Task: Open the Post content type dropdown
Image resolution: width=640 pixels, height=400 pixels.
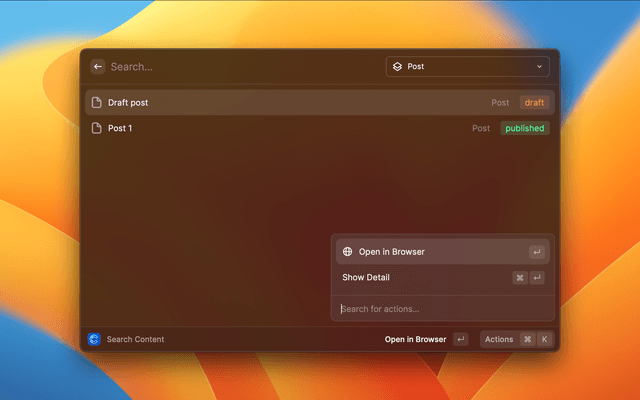Action: 467,67
